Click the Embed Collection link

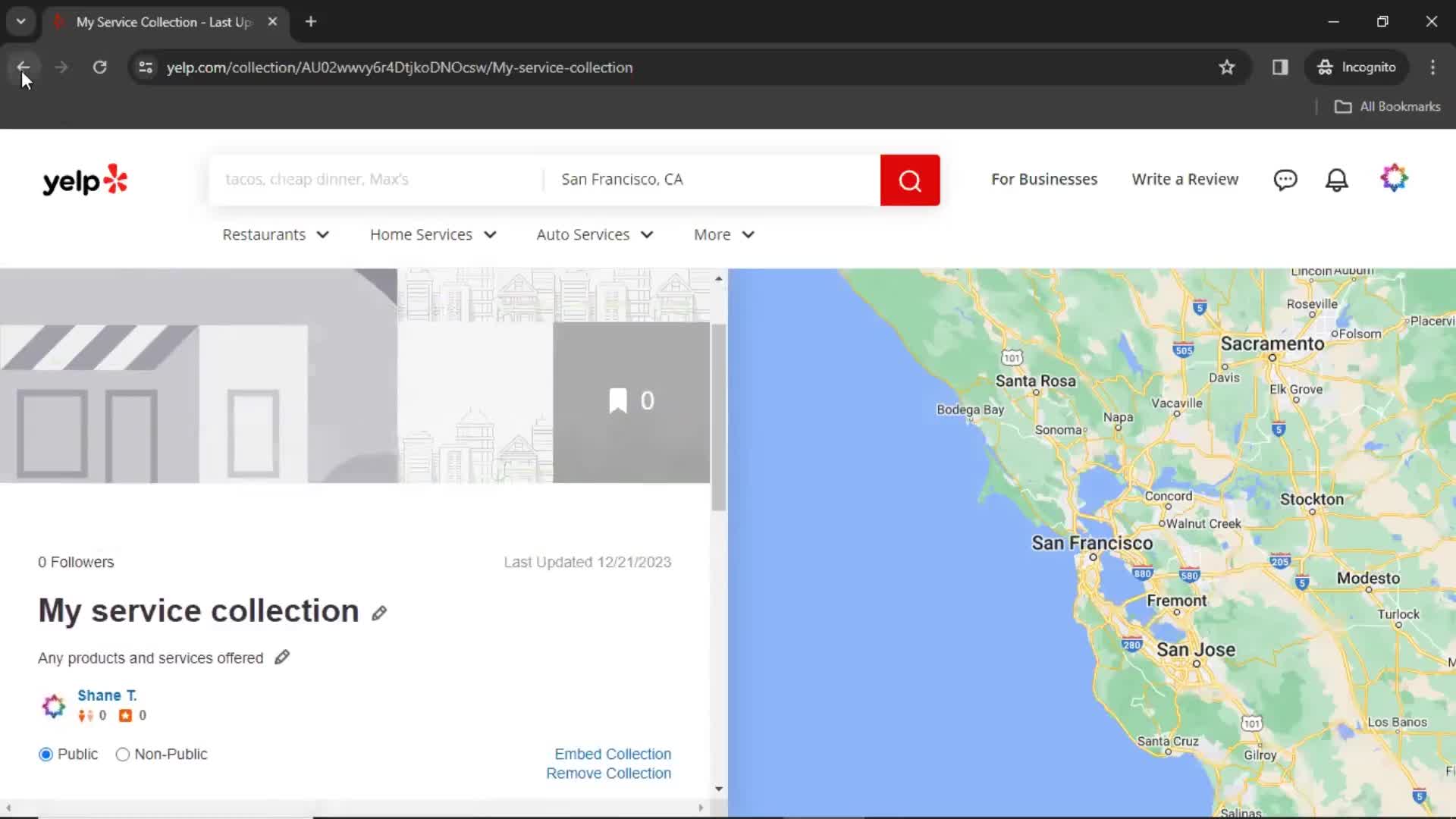click(613, 753)
